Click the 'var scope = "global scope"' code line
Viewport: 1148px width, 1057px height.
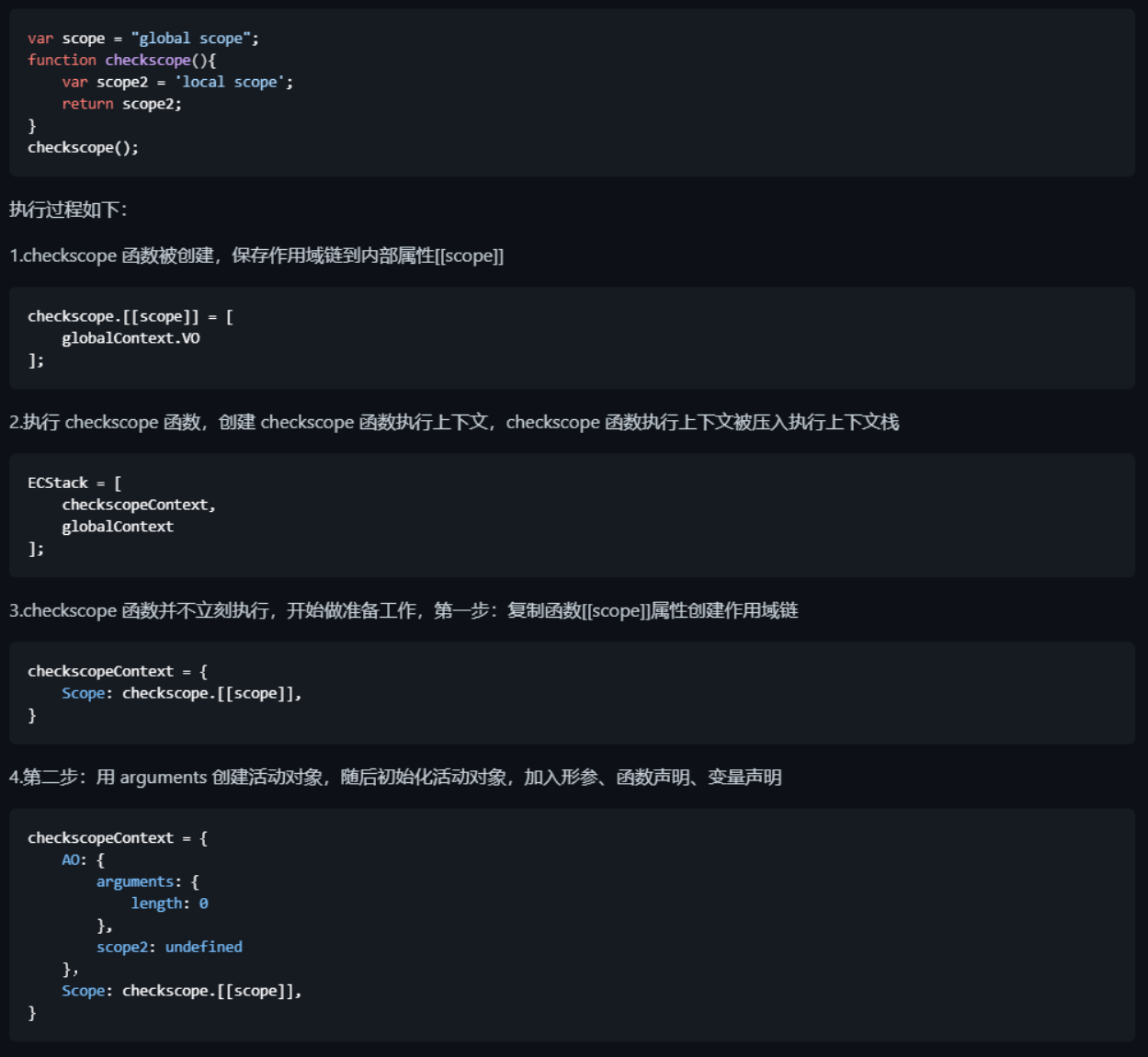(142, 39)
